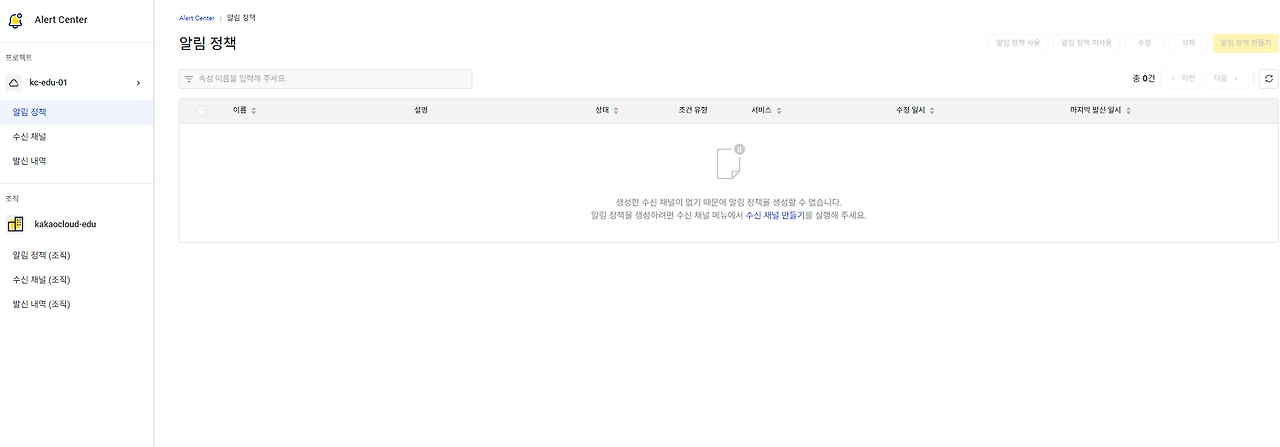The width and height of the screenshot is (1280, 447).
Task: Click the 삭제 button
Action: [1188, 43]
